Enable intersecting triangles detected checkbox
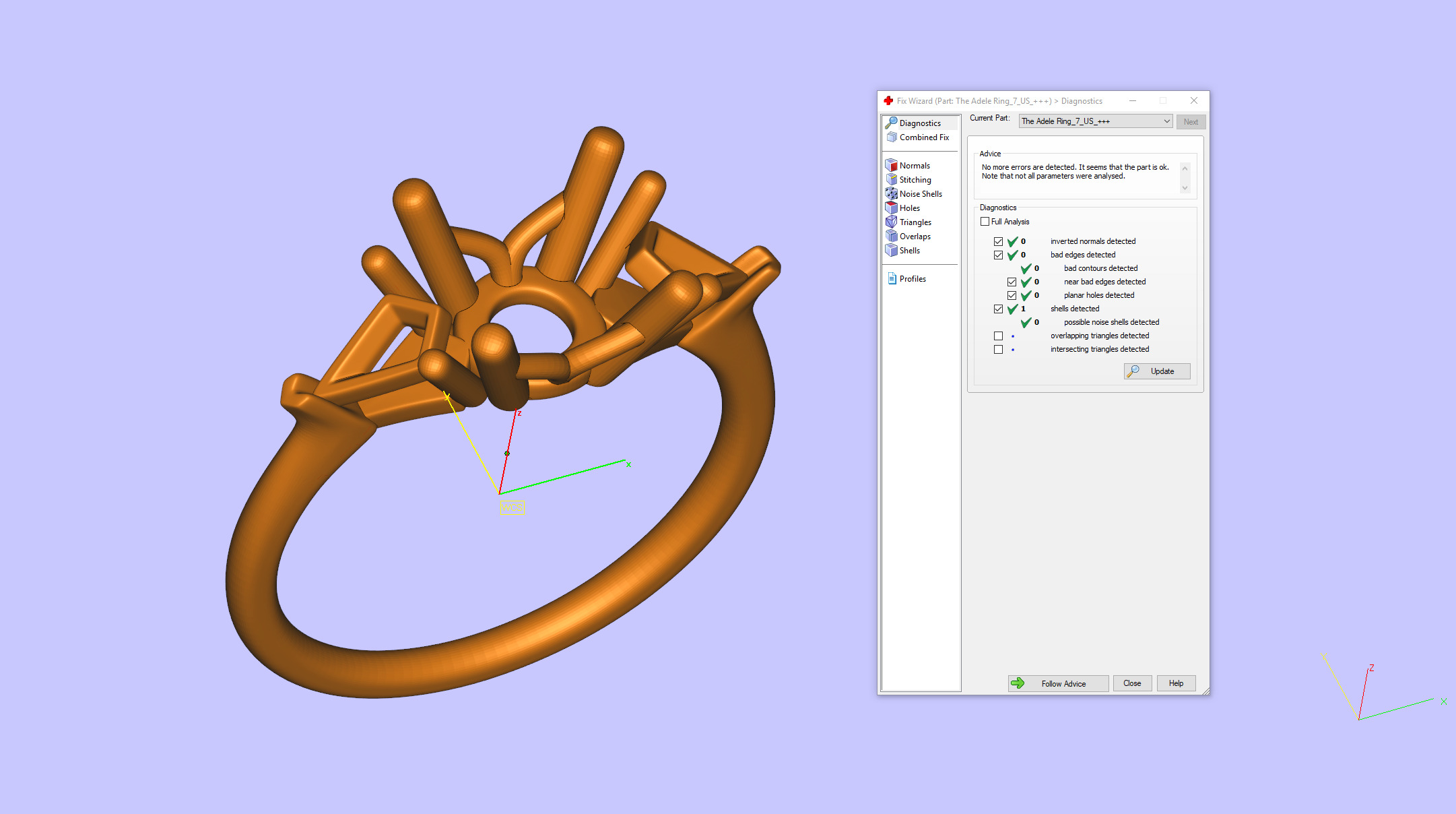1456x814 pixels. [x=998, y=349]
